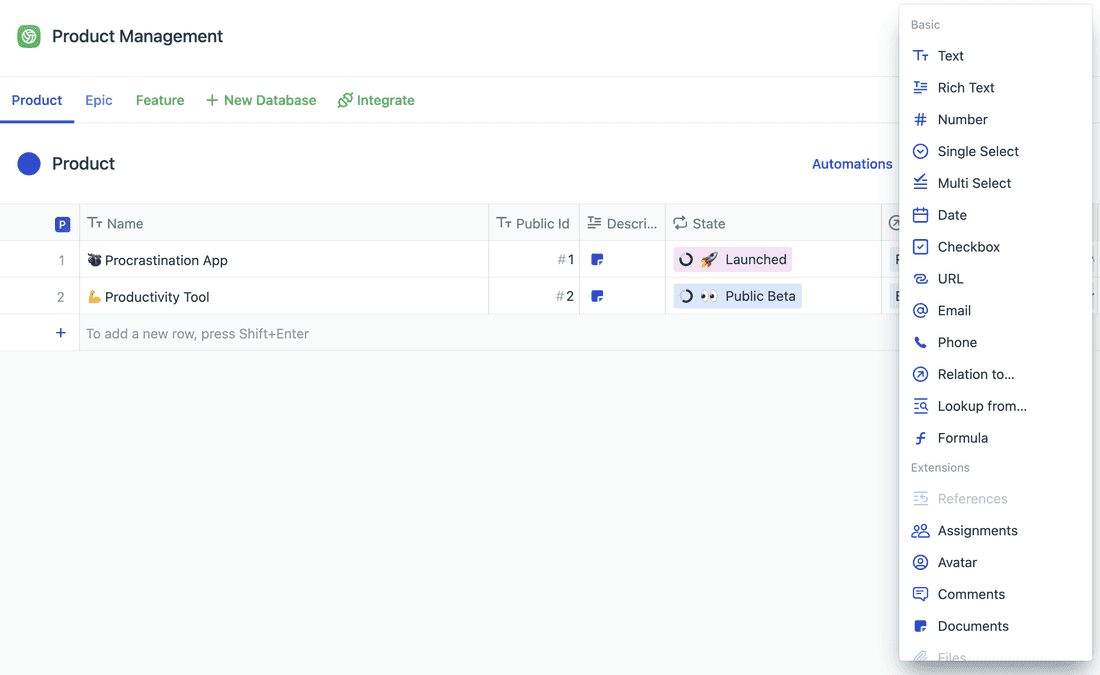Image resolution: width=1100 pixels, height=675 pixels.
Task: Click the Product Management workspace logo icon
Action: click(x=29, y=37)
